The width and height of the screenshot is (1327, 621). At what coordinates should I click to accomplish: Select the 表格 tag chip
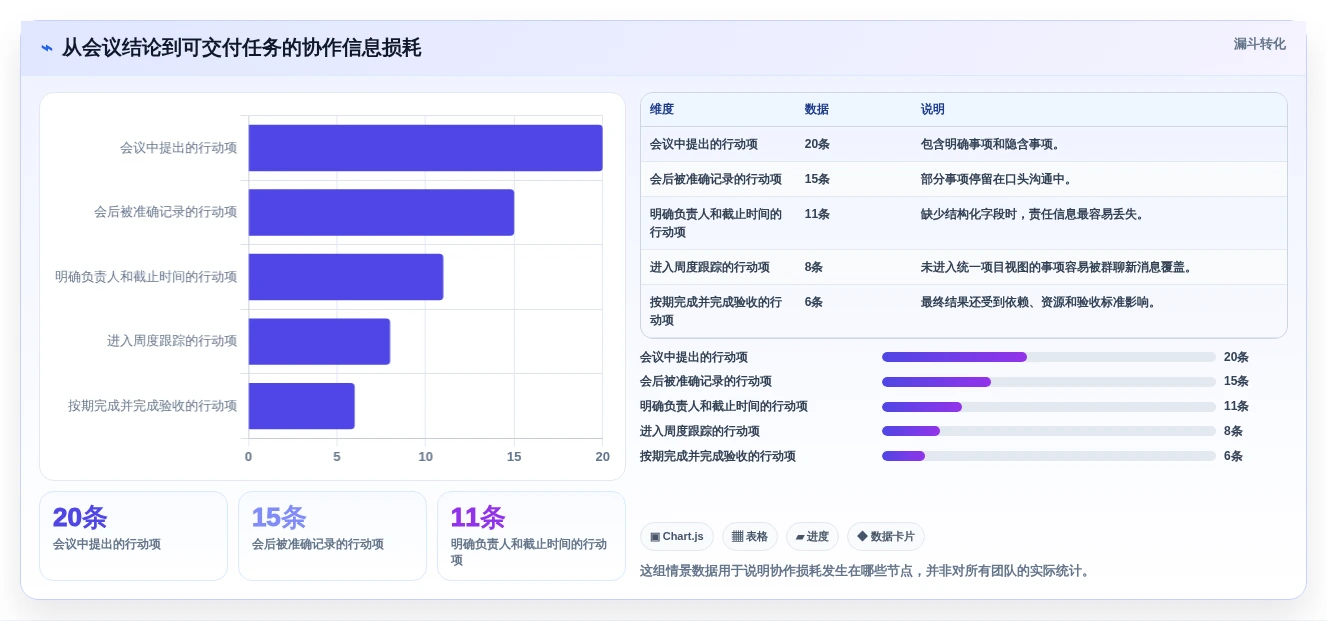(750, 536)
